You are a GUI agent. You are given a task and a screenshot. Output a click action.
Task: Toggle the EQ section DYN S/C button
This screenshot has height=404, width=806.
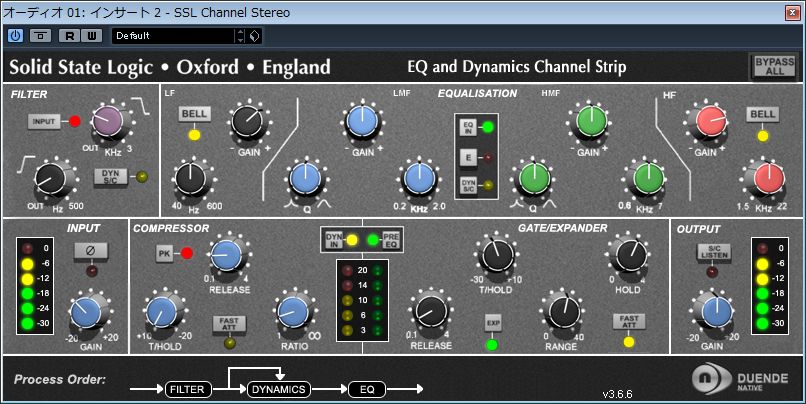click(x=468, y=185)
